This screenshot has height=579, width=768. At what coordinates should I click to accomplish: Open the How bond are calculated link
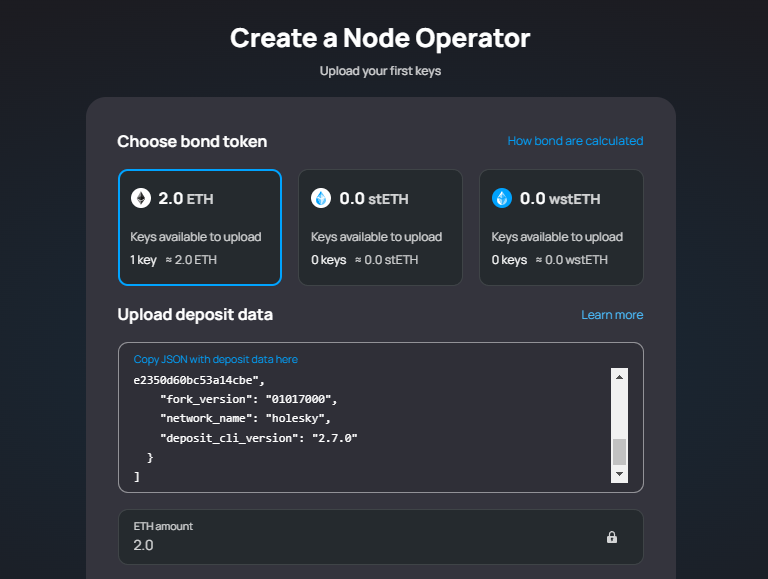pos(575,141)
